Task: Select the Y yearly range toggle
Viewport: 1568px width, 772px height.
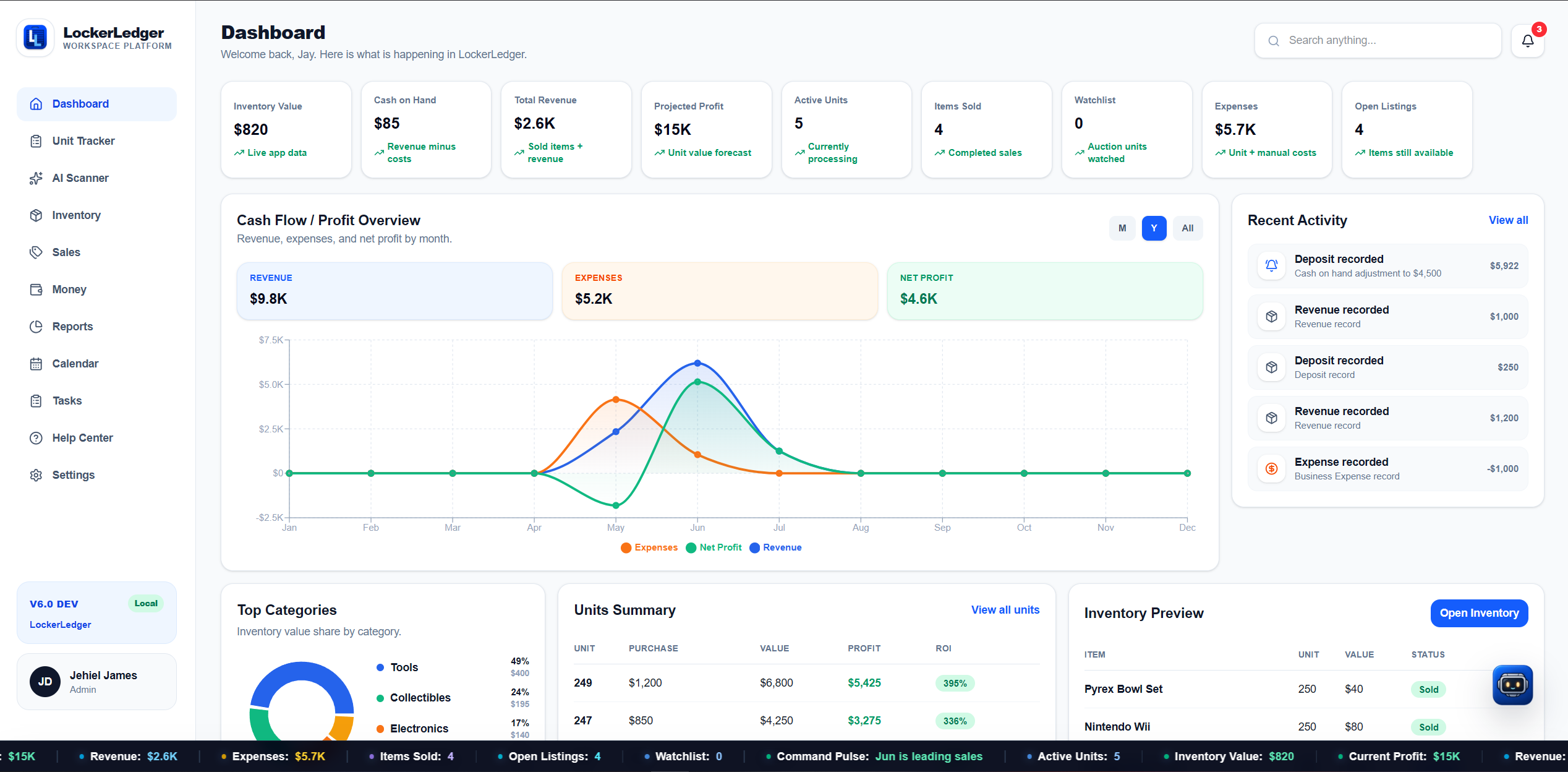Action: pyautogui.click(x=1154, y=228)
